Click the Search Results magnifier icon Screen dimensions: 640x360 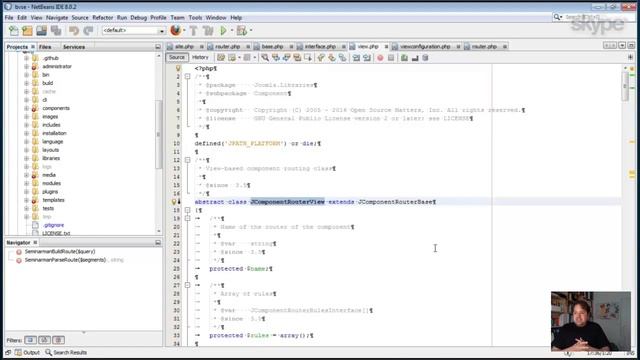(49, 352)
